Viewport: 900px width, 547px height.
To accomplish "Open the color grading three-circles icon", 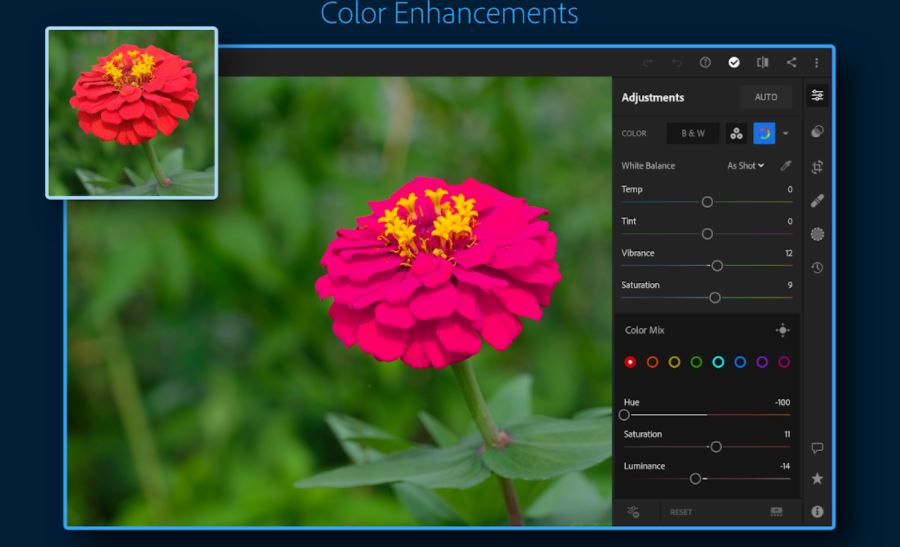I will coord(736,133).
